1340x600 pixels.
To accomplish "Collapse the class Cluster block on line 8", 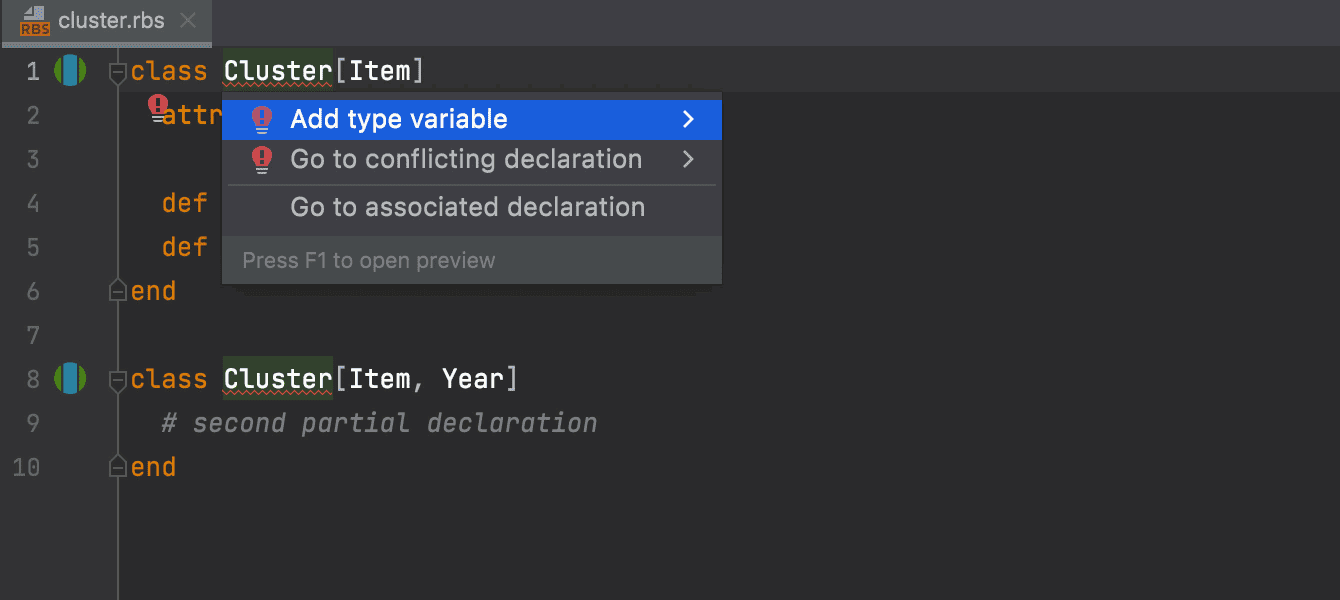I will coord(117,380).
